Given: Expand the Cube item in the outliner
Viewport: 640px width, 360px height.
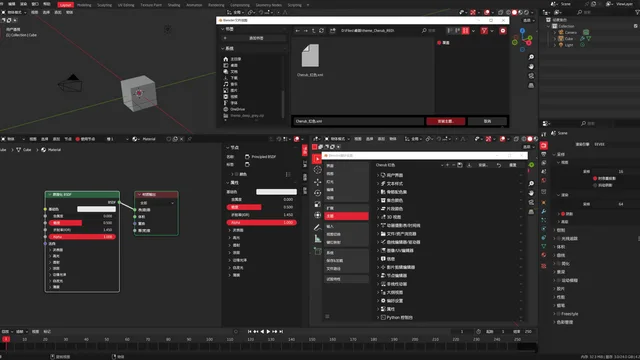Looking at the screenshot, I should (555, 39).
